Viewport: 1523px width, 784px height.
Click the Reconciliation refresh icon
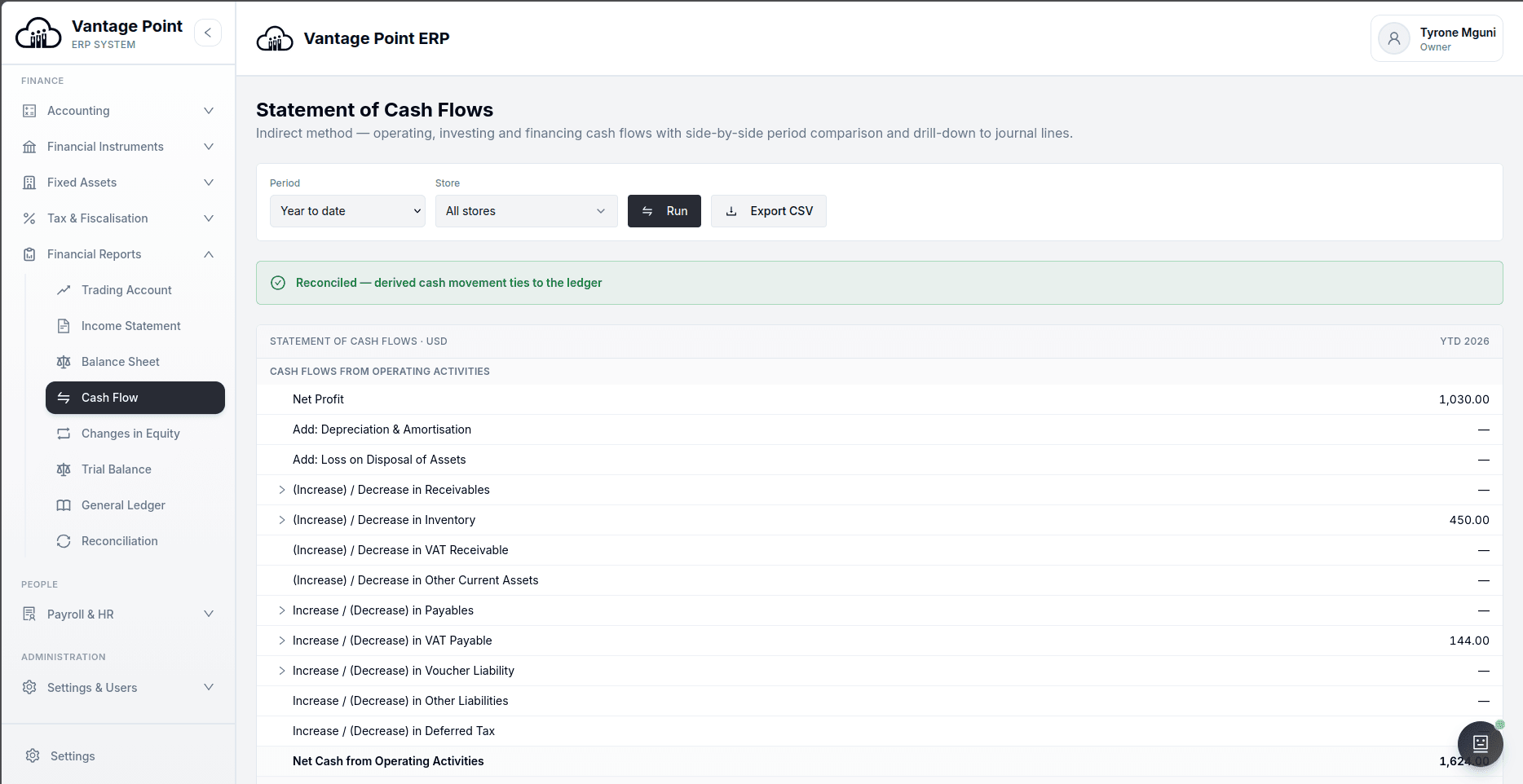(x=64, y=541)
